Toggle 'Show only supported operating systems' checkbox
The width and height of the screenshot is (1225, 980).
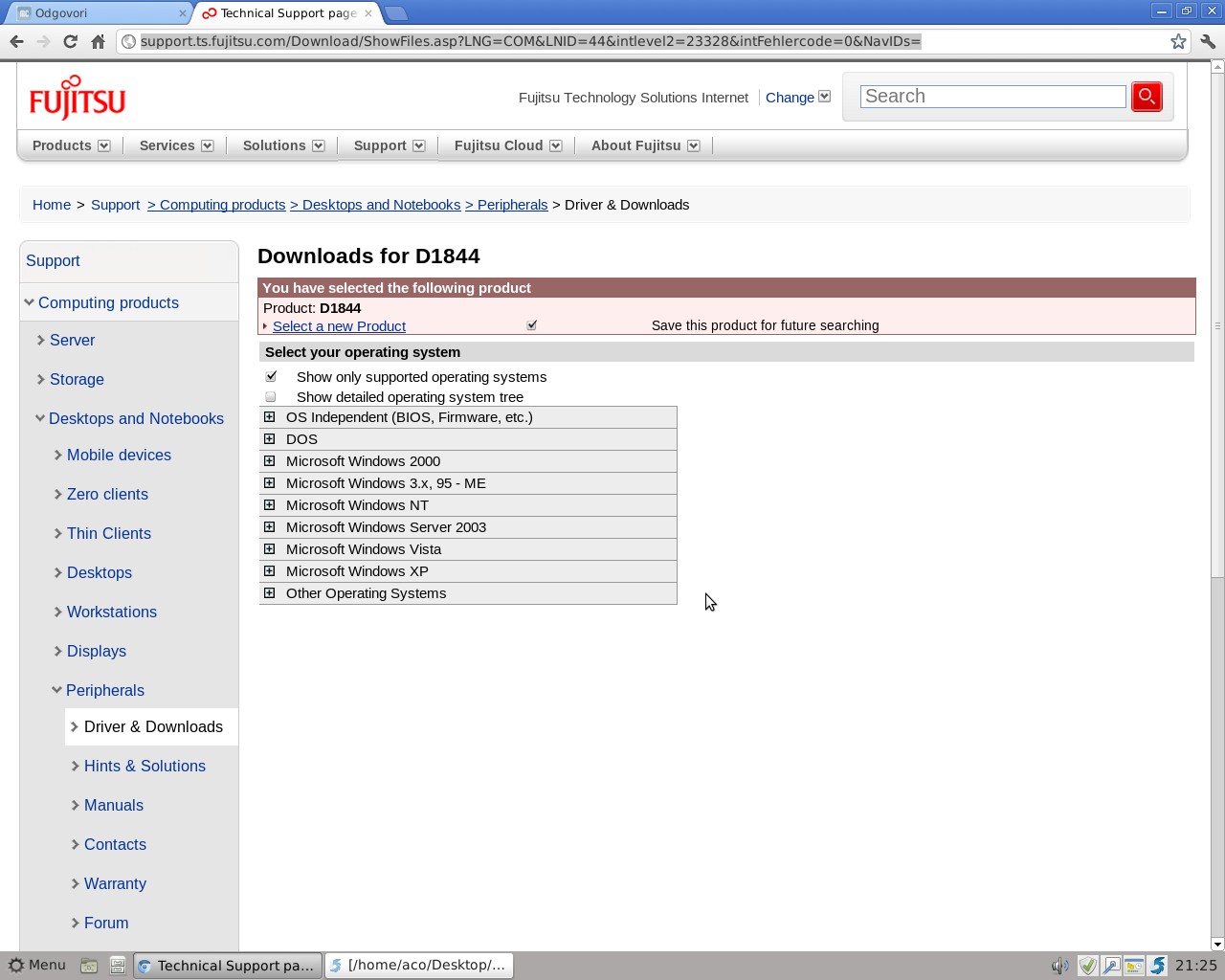point(271,376)
